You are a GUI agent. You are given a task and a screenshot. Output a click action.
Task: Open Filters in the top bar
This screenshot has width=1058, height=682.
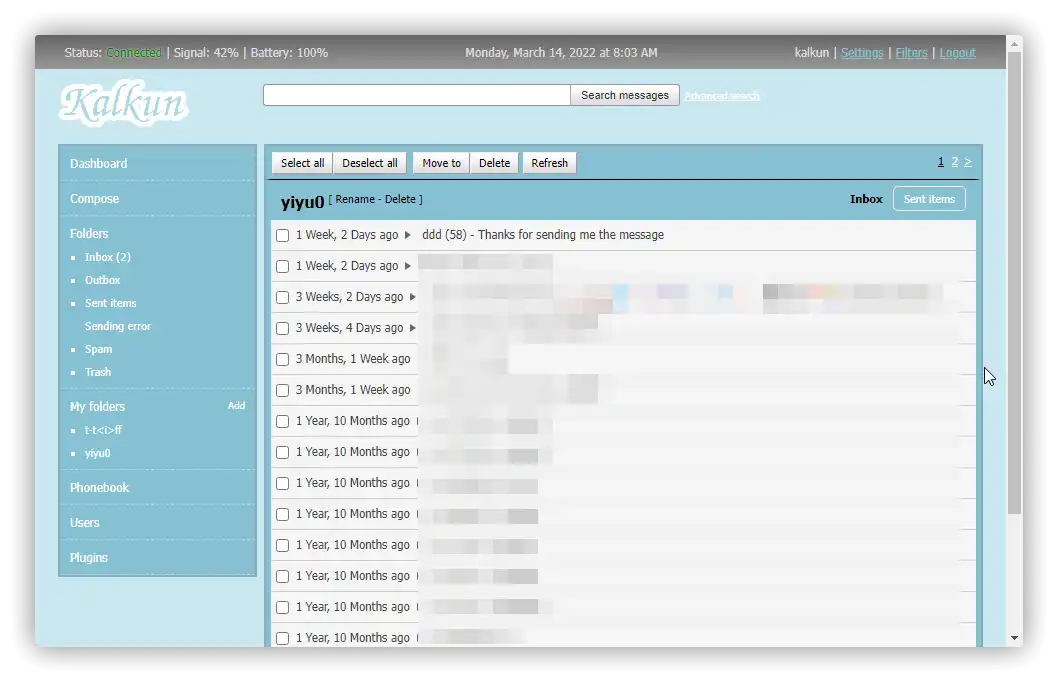[911, 53]
